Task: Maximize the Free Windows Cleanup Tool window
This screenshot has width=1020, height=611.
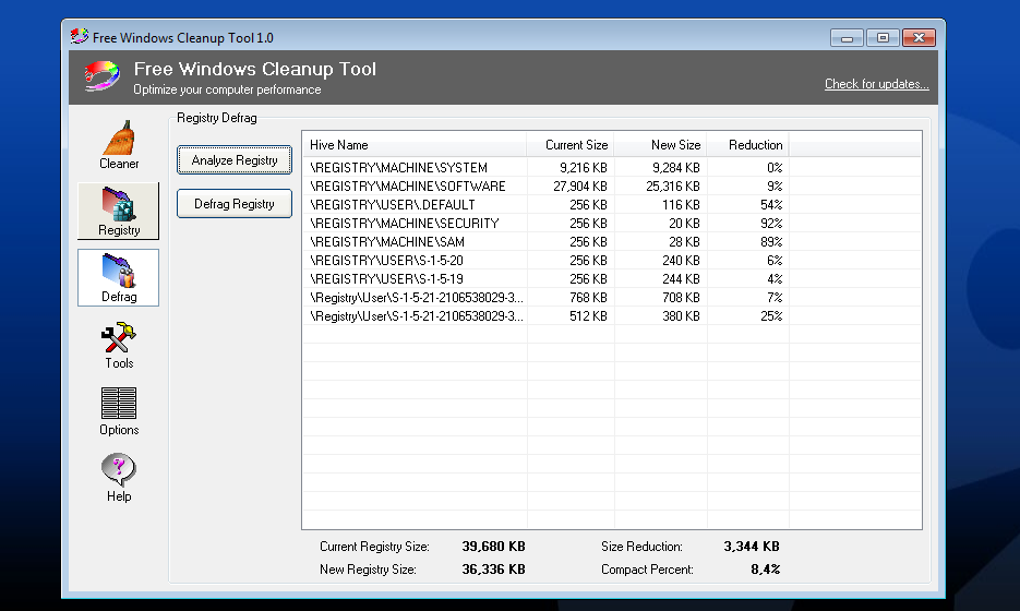Action: pyautogui.click(x=882, y=38)
